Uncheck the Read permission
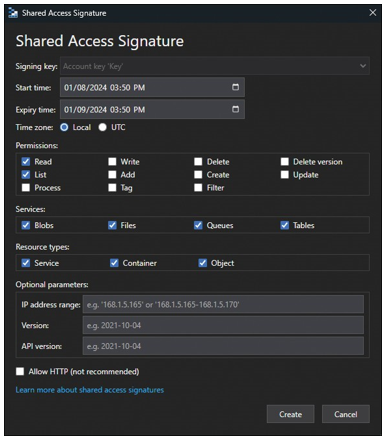Viewport: 391px width, 438px height. point(26,162)
